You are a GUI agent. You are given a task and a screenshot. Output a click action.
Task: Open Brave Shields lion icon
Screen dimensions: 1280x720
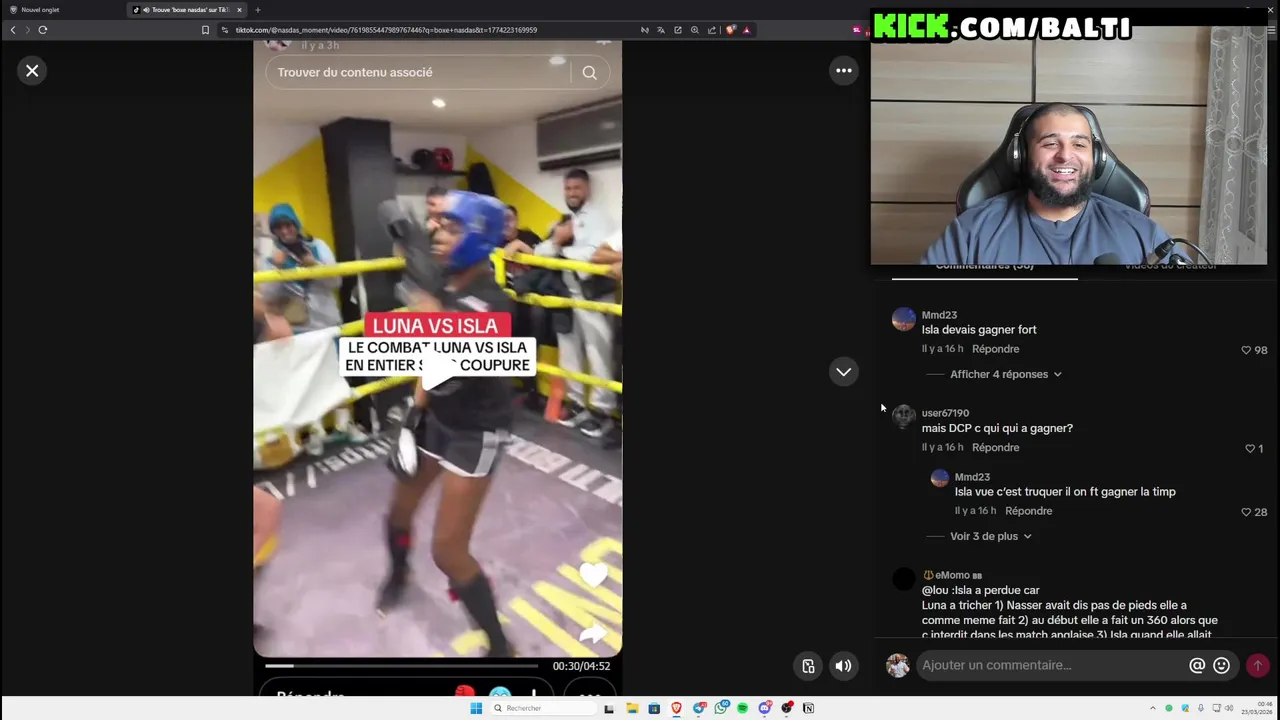pos(730,30)
